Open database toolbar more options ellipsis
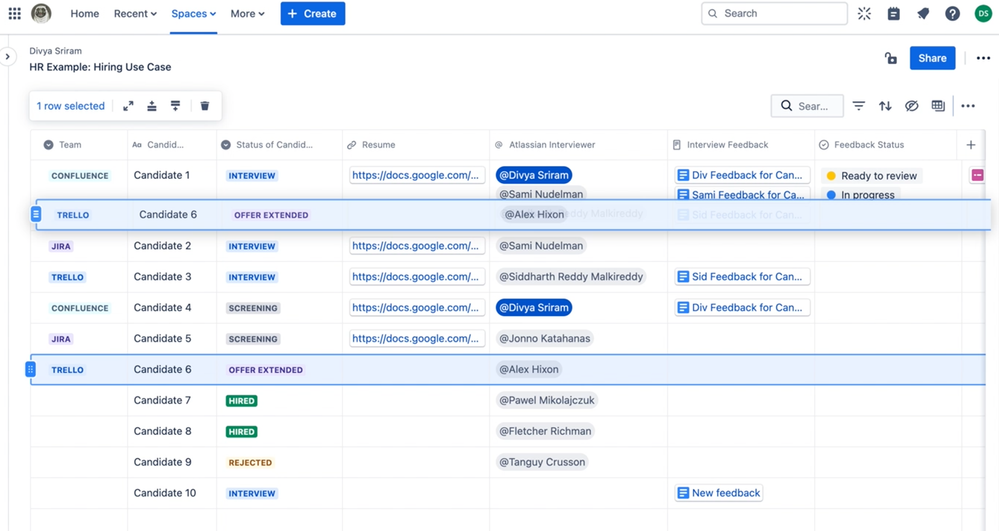The image size is (999, 531). click(x=968, y=106)
